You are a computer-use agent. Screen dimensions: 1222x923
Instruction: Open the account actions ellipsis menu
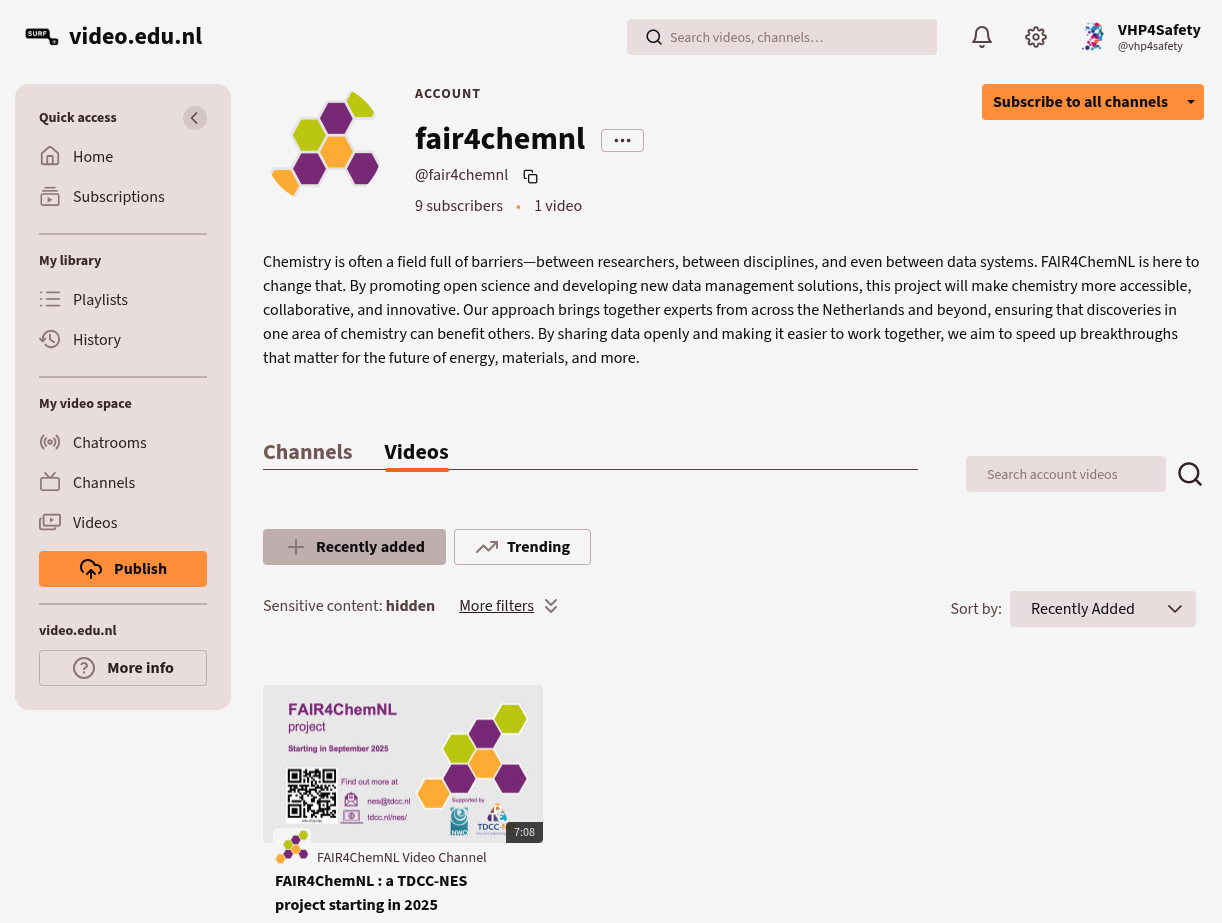click(622, 141)
